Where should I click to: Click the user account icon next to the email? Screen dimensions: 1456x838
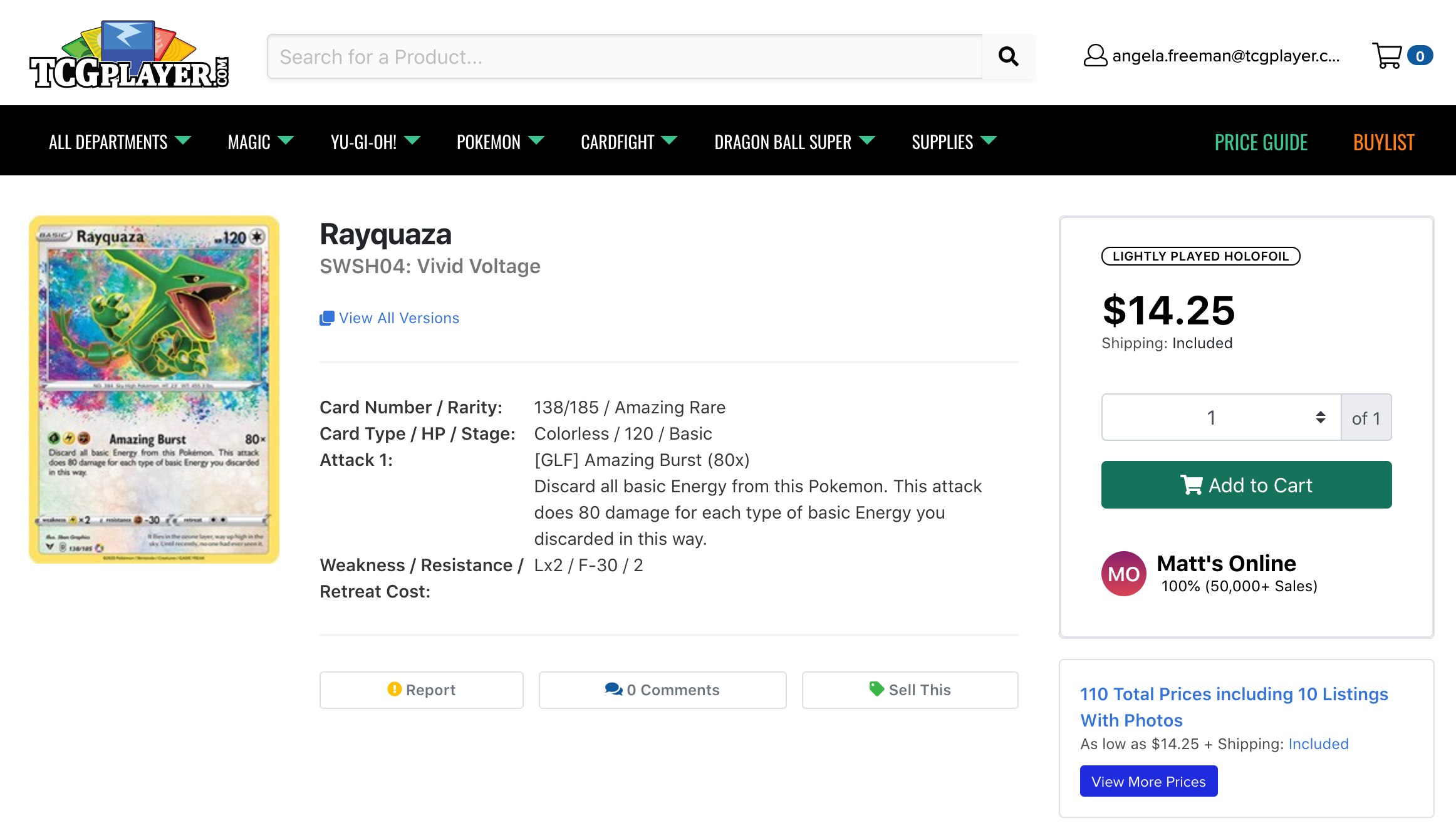1095,55
